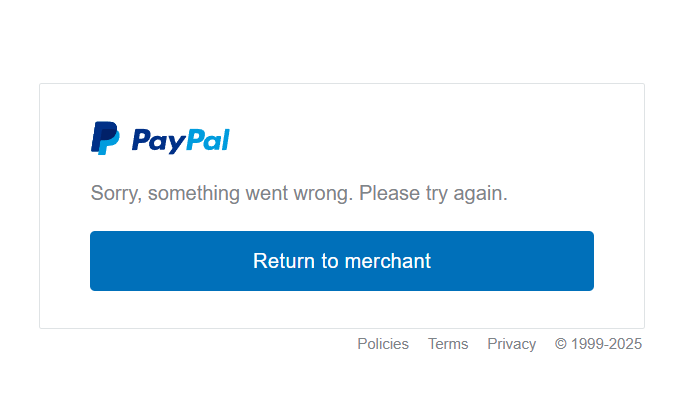
Task: Click the copyright © symbol in footer
Action: (x=561, y=344)
